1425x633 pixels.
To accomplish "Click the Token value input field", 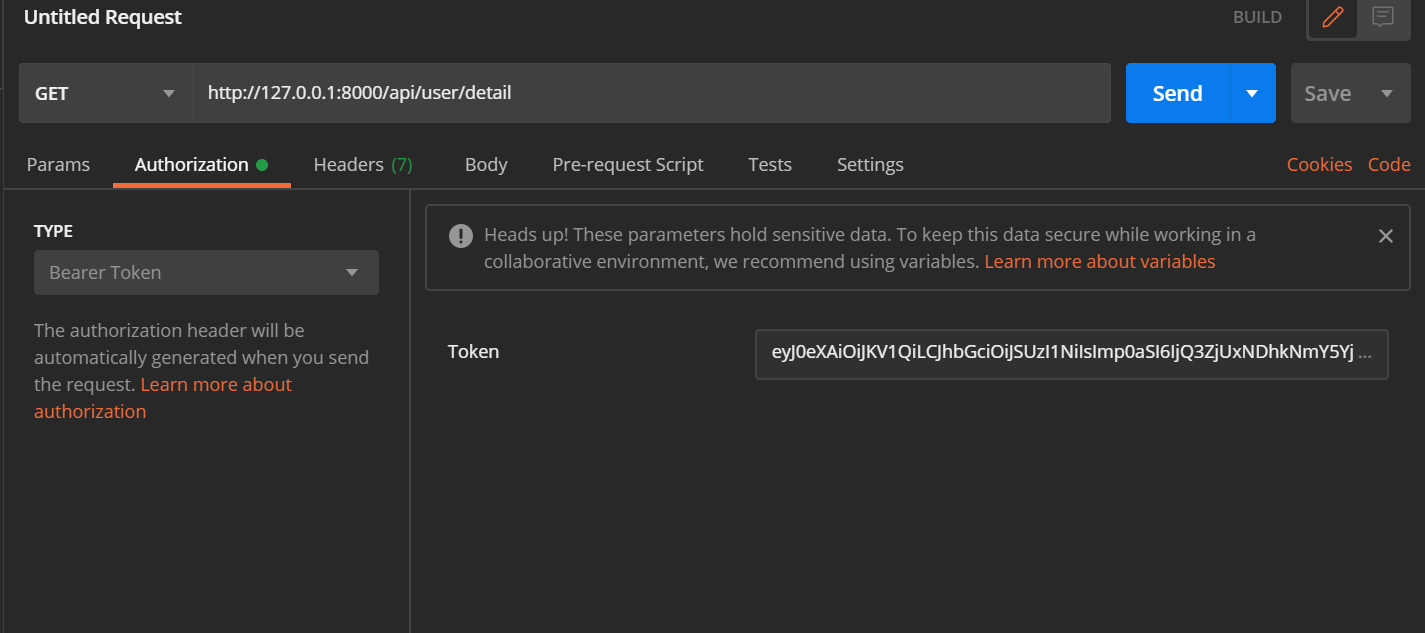I will tap(1071, 354).
